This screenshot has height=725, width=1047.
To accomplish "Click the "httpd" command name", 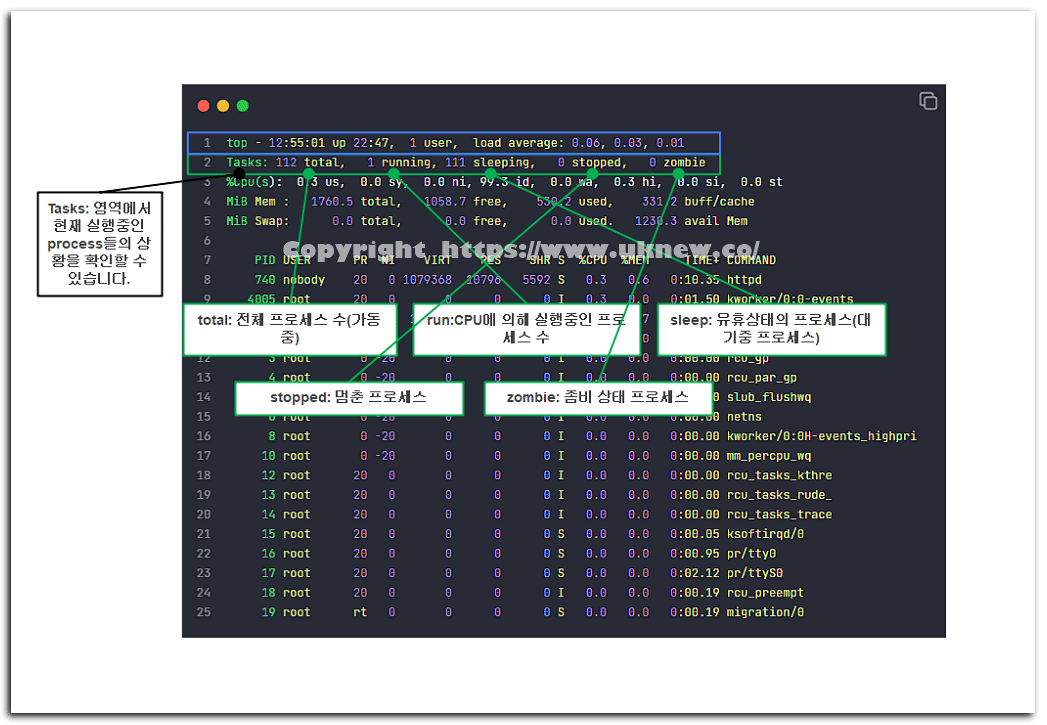I will pyautogui.click(x=744, y=280).
